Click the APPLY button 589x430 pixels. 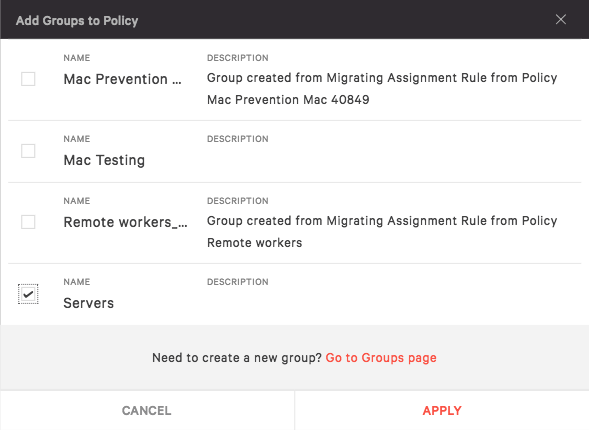[442, 410]
